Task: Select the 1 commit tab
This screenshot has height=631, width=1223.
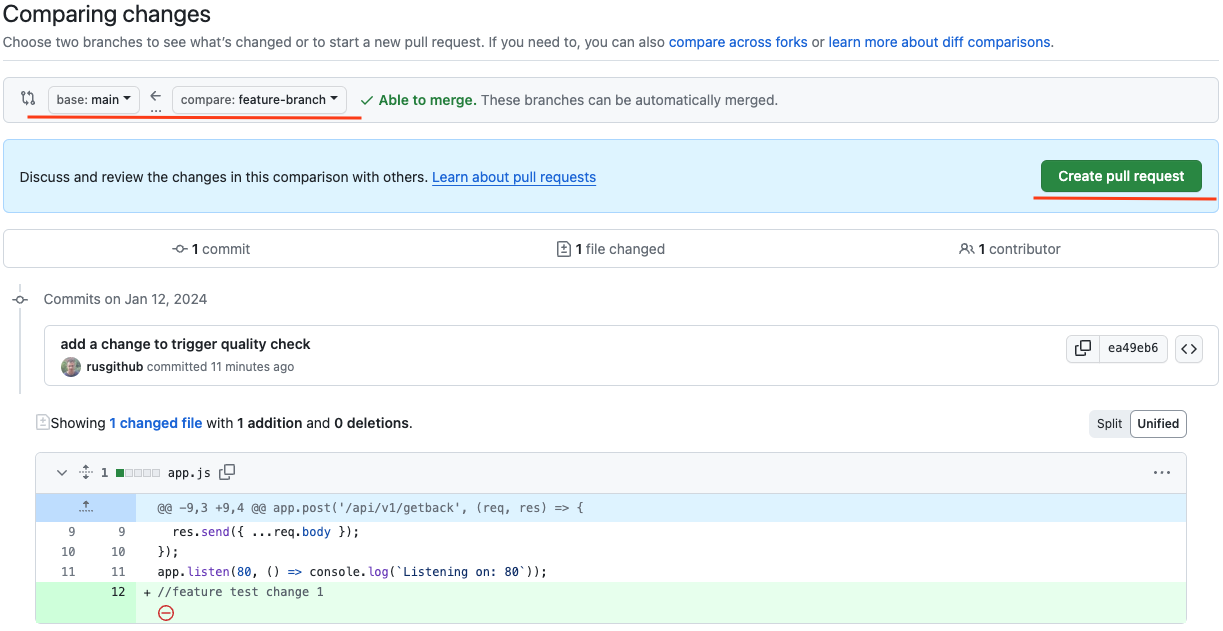Action: [211, 249]
